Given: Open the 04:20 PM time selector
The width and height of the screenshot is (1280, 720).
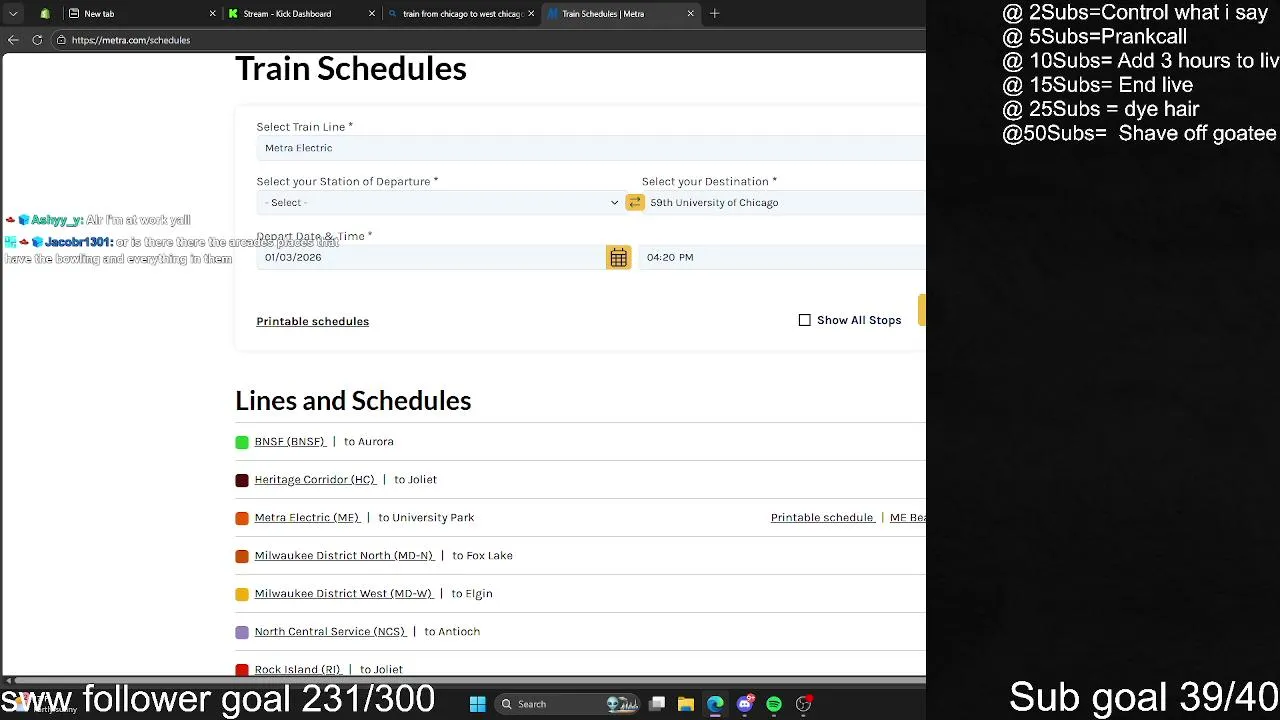Looking at the screenshot, I should [782, 257].
